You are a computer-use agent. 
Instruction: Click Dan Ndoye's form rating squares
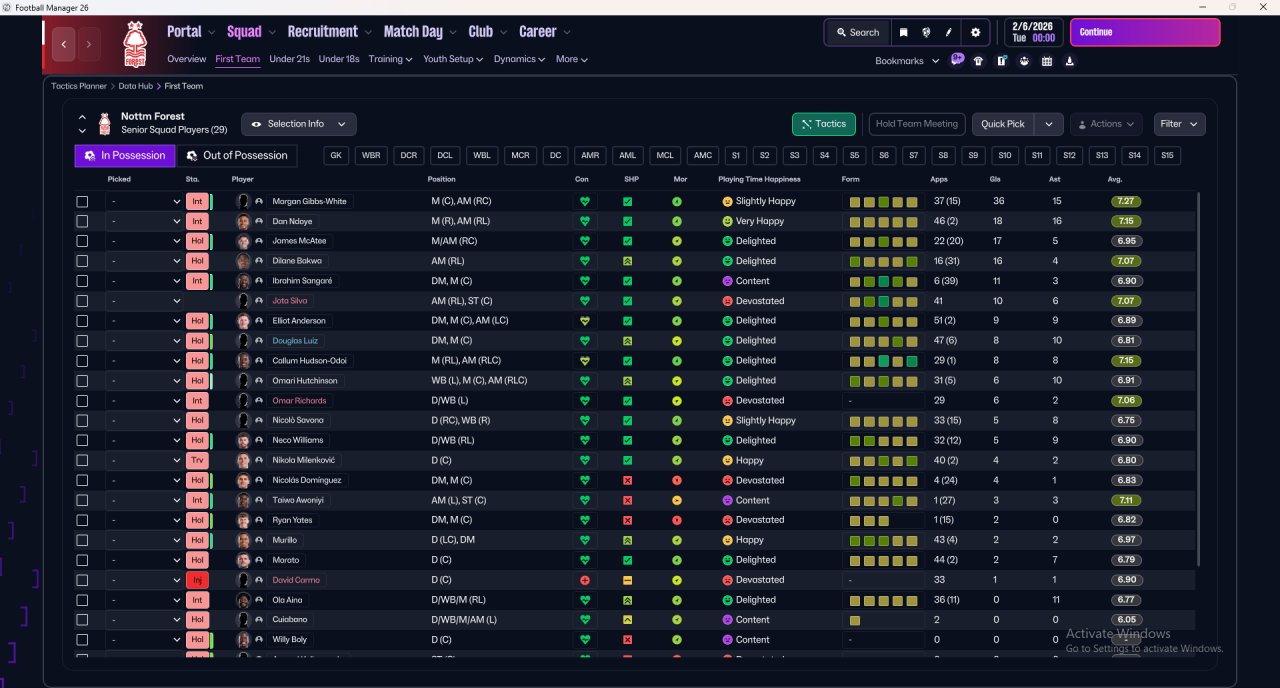point(883,221)
